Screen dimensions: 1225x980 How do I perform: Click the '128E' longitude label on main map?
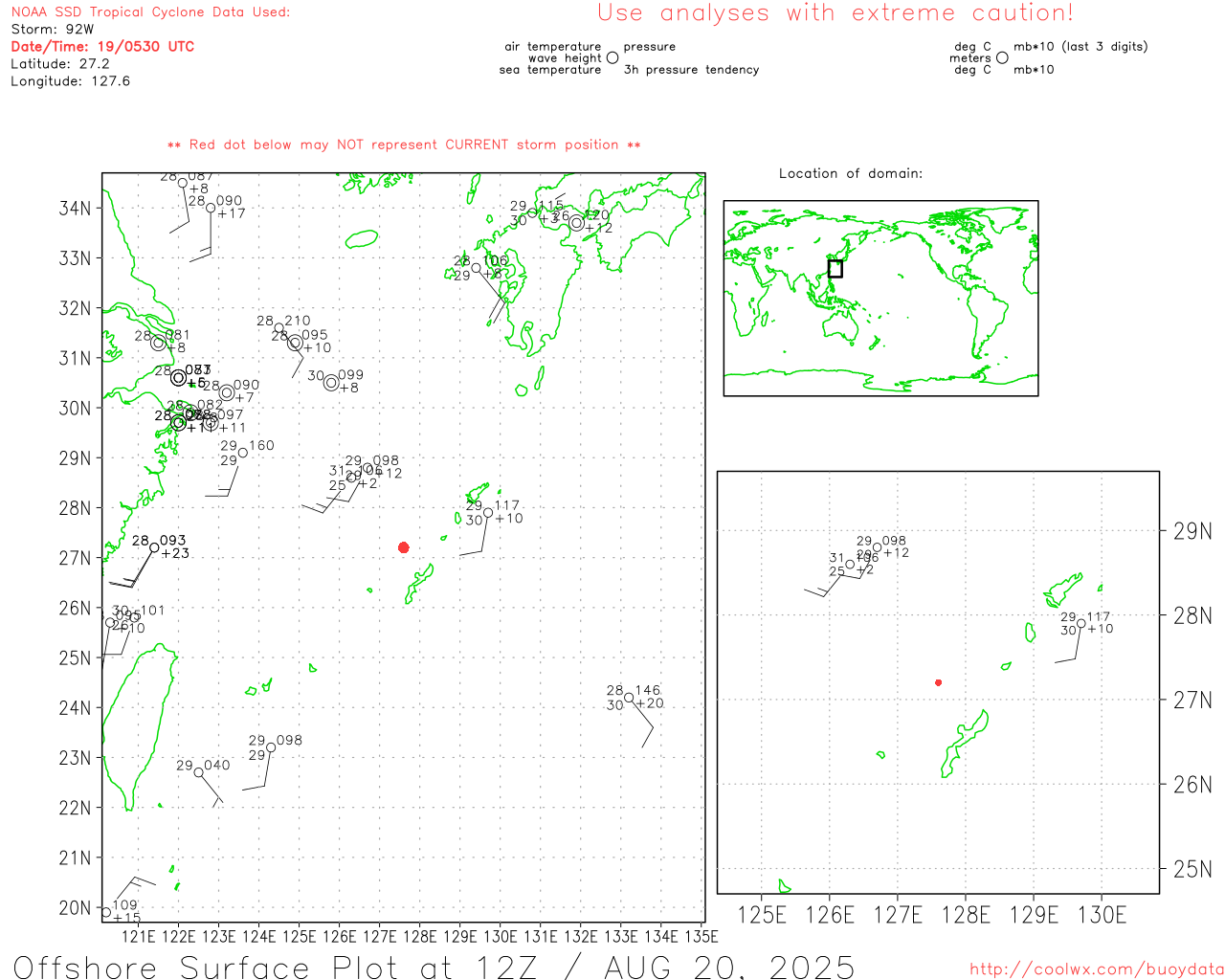pyautogui.click(x=419, y=937)
